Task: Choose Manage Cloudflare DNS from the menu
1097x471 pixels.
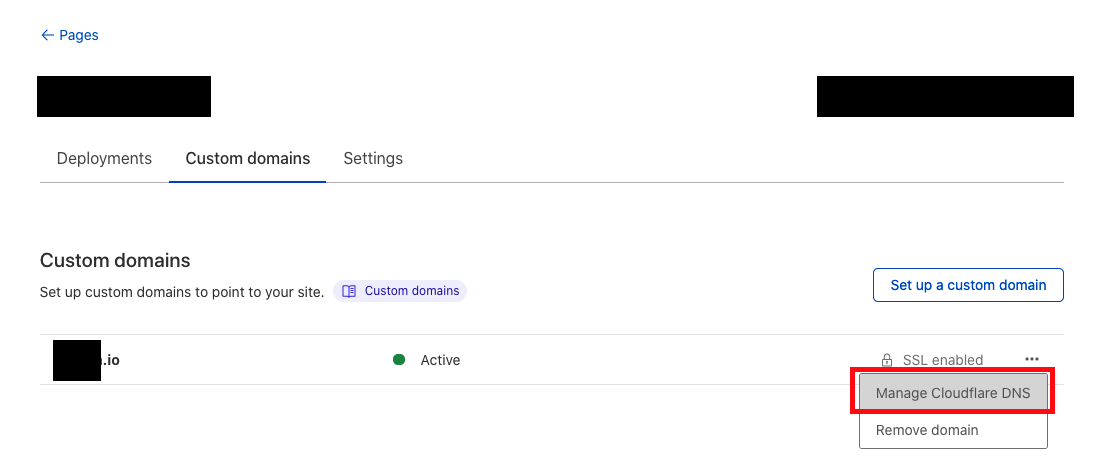Action: point(953,393)
